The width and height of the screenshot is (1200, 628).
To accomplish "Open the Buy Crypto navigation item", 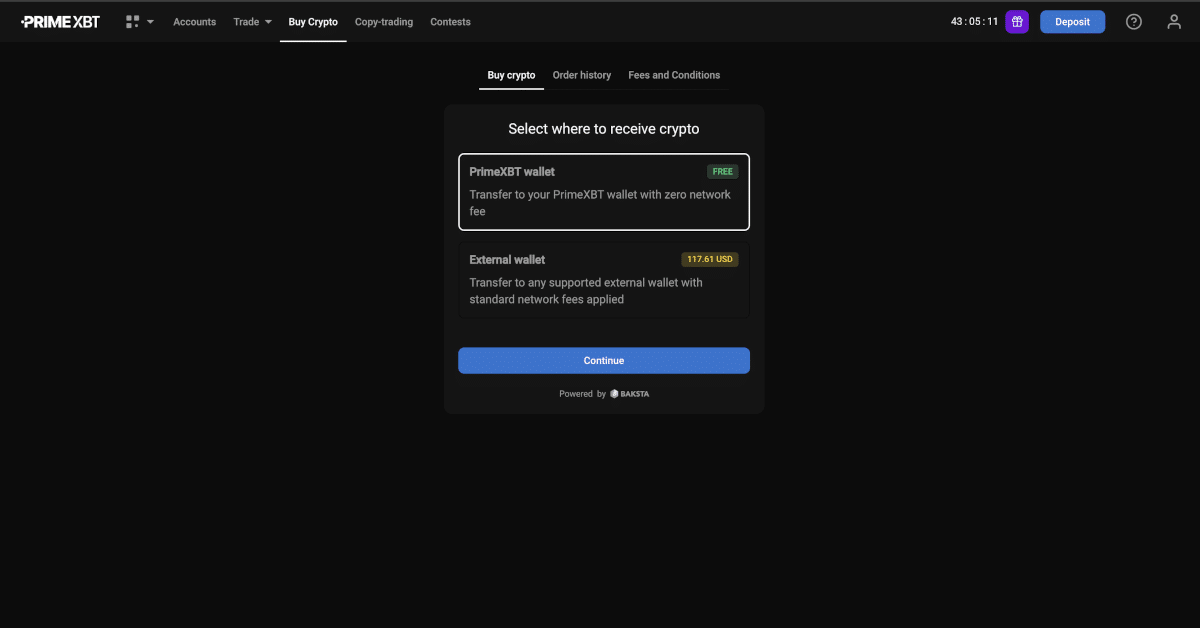I will point(313,22).
